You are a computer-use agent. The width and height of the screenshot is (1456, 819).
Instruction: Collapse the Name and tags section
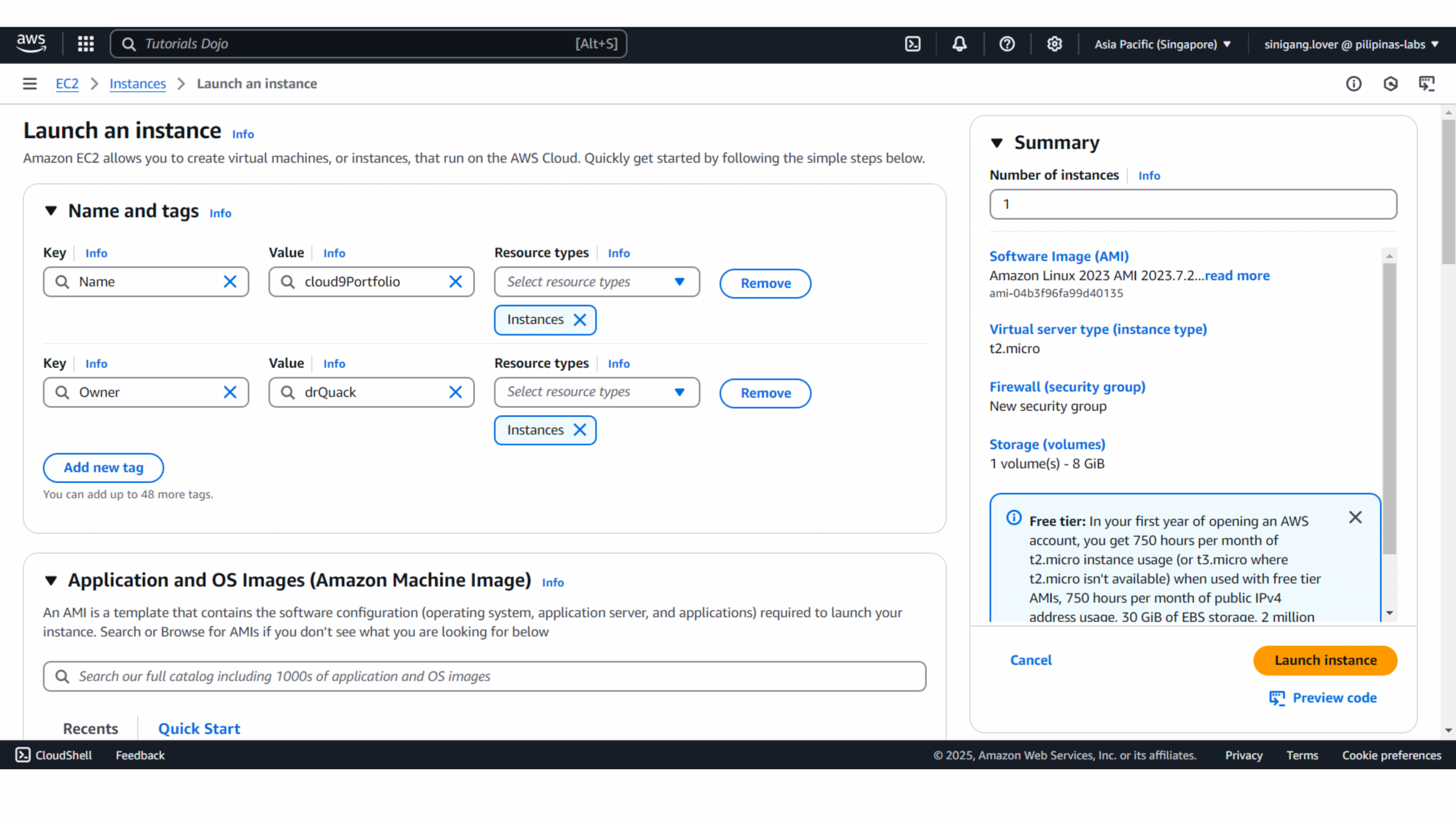click(x=51, y=211)
